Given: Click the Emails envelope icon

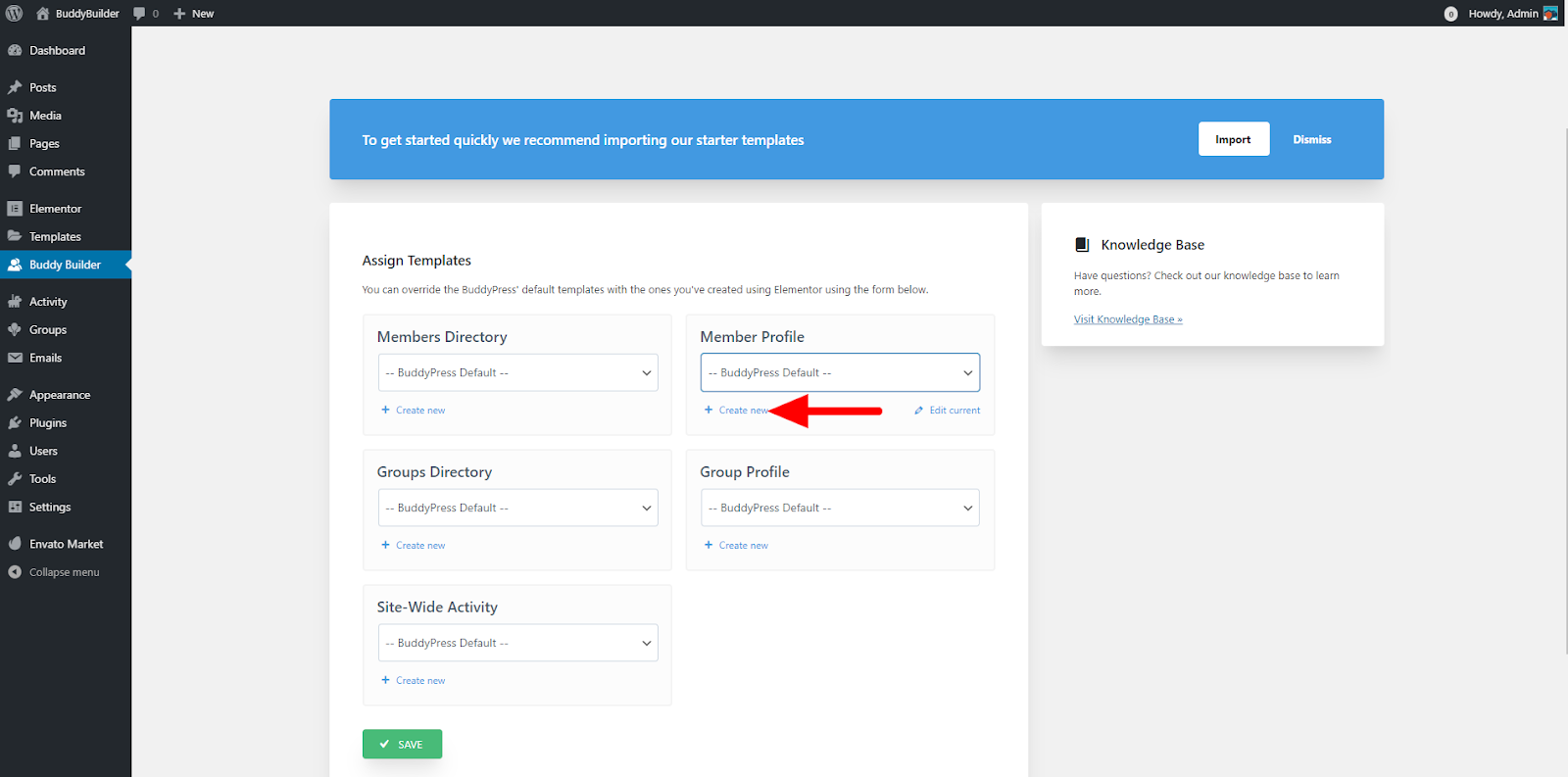Looking at the screenshot, I should pos(15,359).
